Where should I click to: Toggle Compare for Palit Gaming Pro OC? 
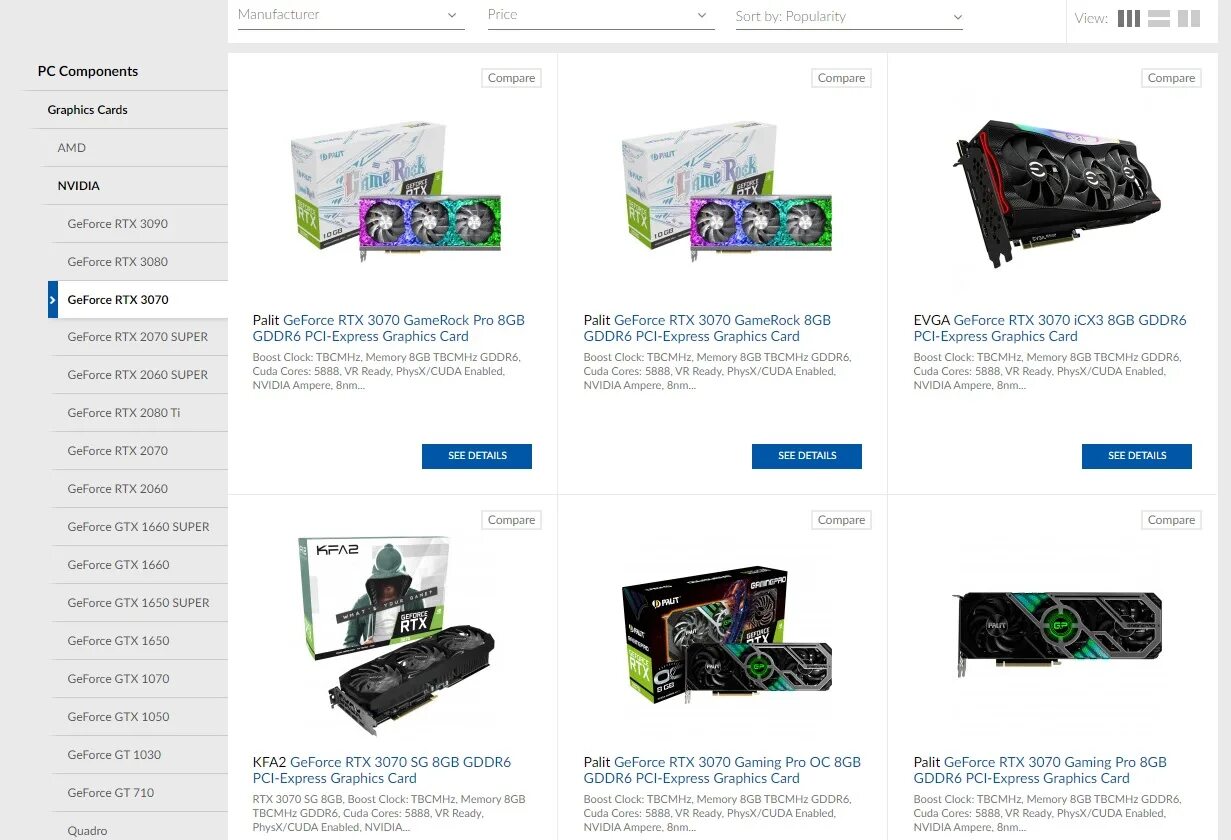click(x=841, y=520)
